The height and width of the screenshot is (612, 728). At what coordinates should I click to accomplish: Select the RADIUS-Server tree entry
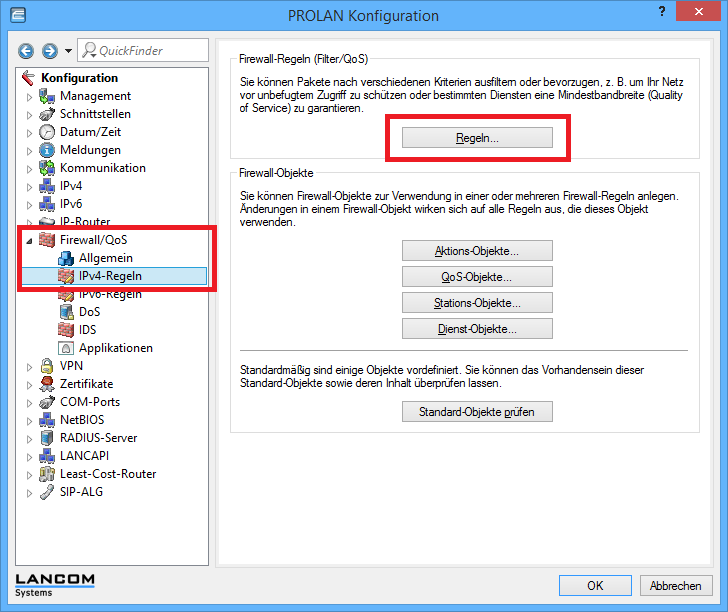(98, 438)
